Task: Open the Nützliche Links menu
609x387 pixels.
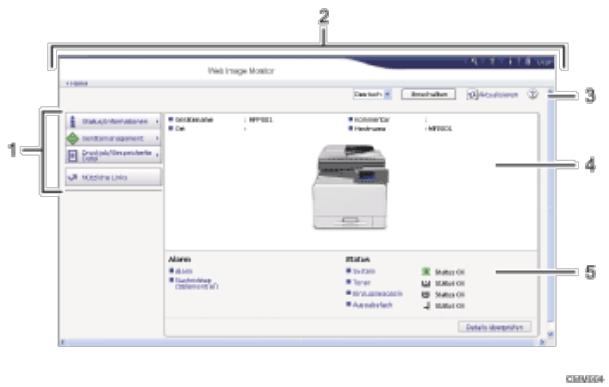Action: tap(113, 178)
